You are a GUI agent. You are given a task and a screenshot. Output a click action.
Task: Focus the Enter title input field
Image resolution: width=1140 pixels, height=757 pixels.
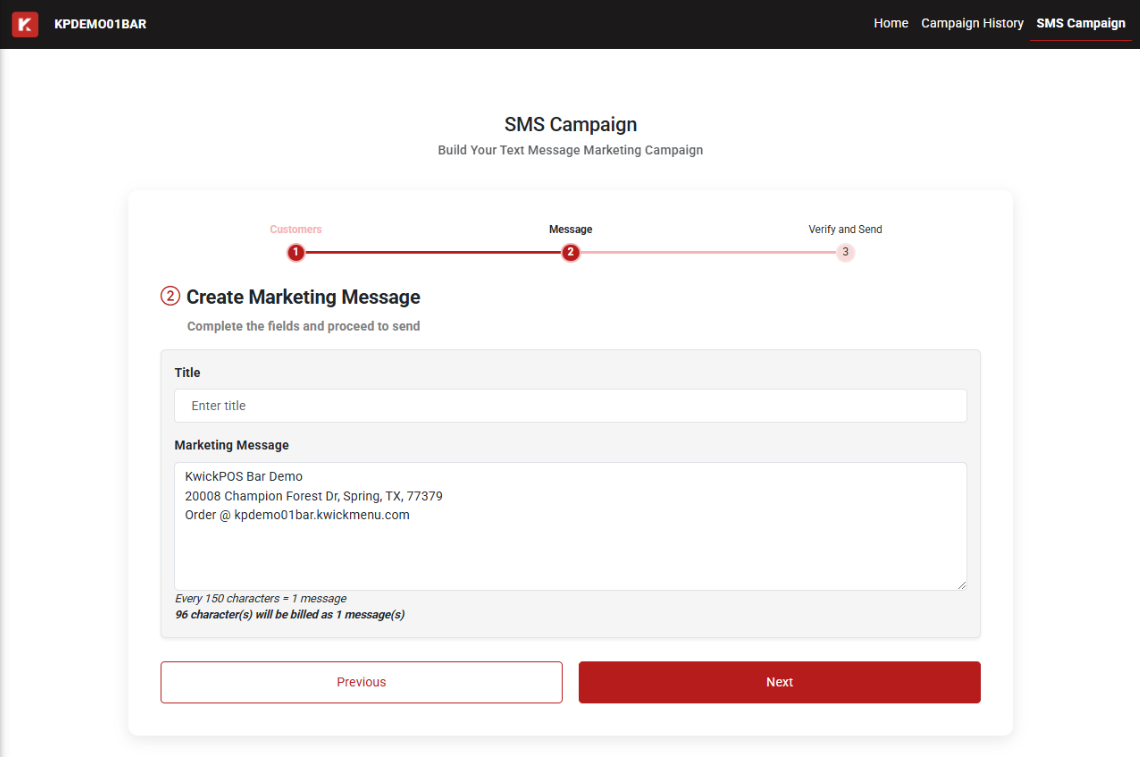571,406
